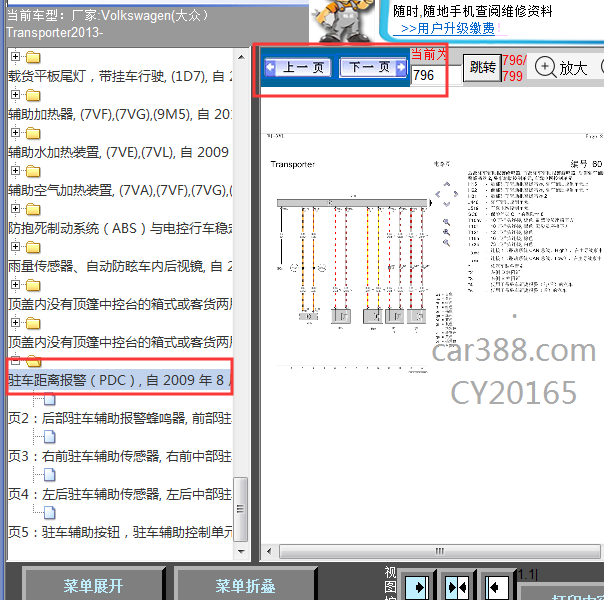
Task: Click folder icon for 载货平板尾灯
Action: [x=33, y=57]
